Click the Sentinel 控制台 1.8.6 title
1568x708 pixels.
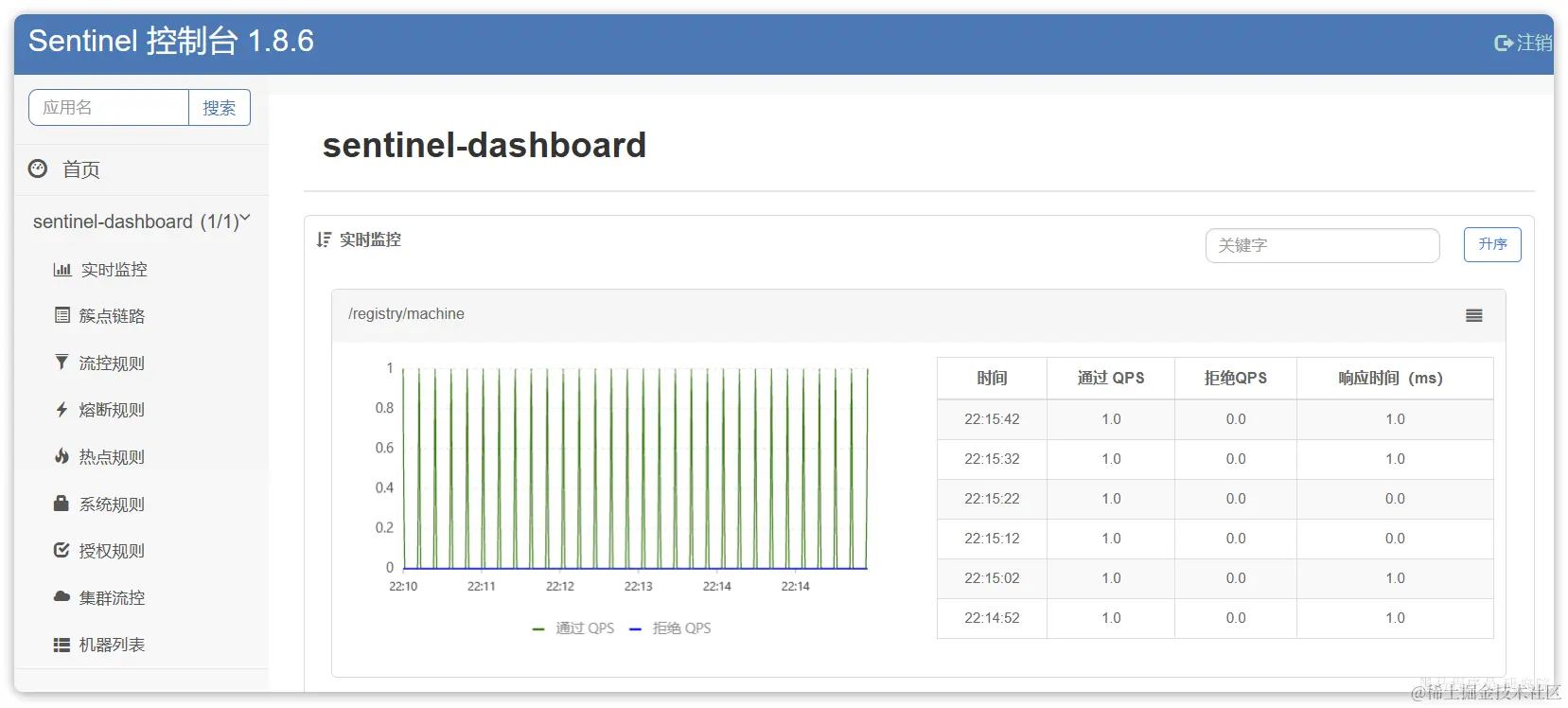click(171, 41)
